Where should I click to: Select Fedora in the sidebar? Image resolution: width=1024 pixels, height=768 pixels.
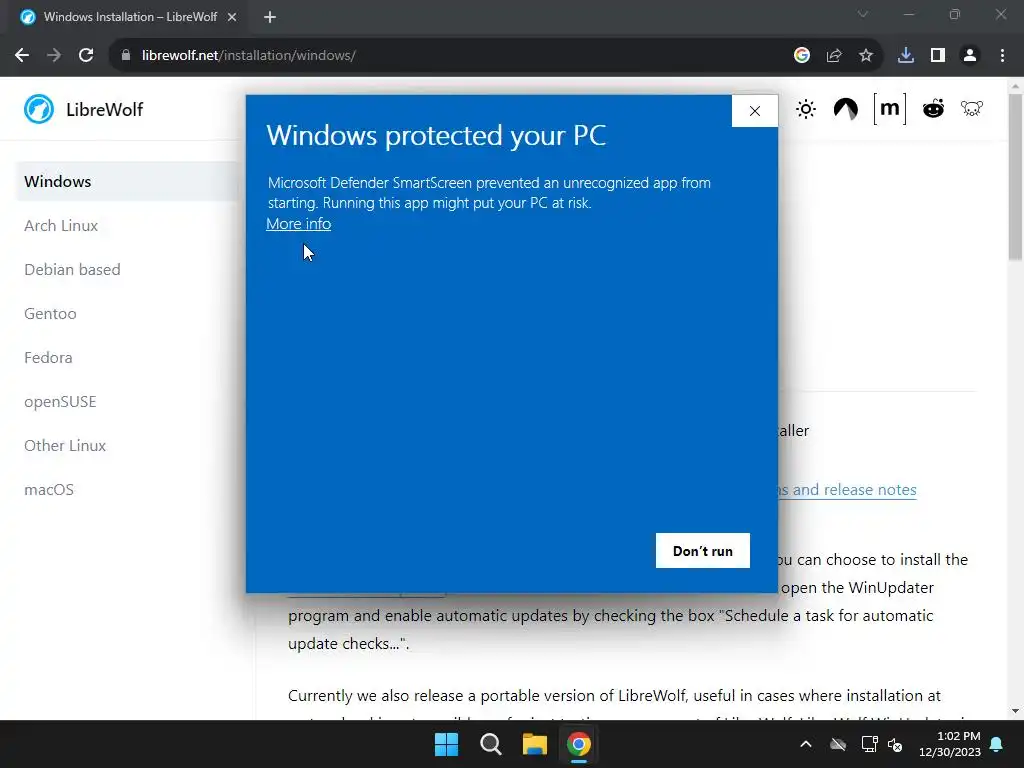coord(48,358)
